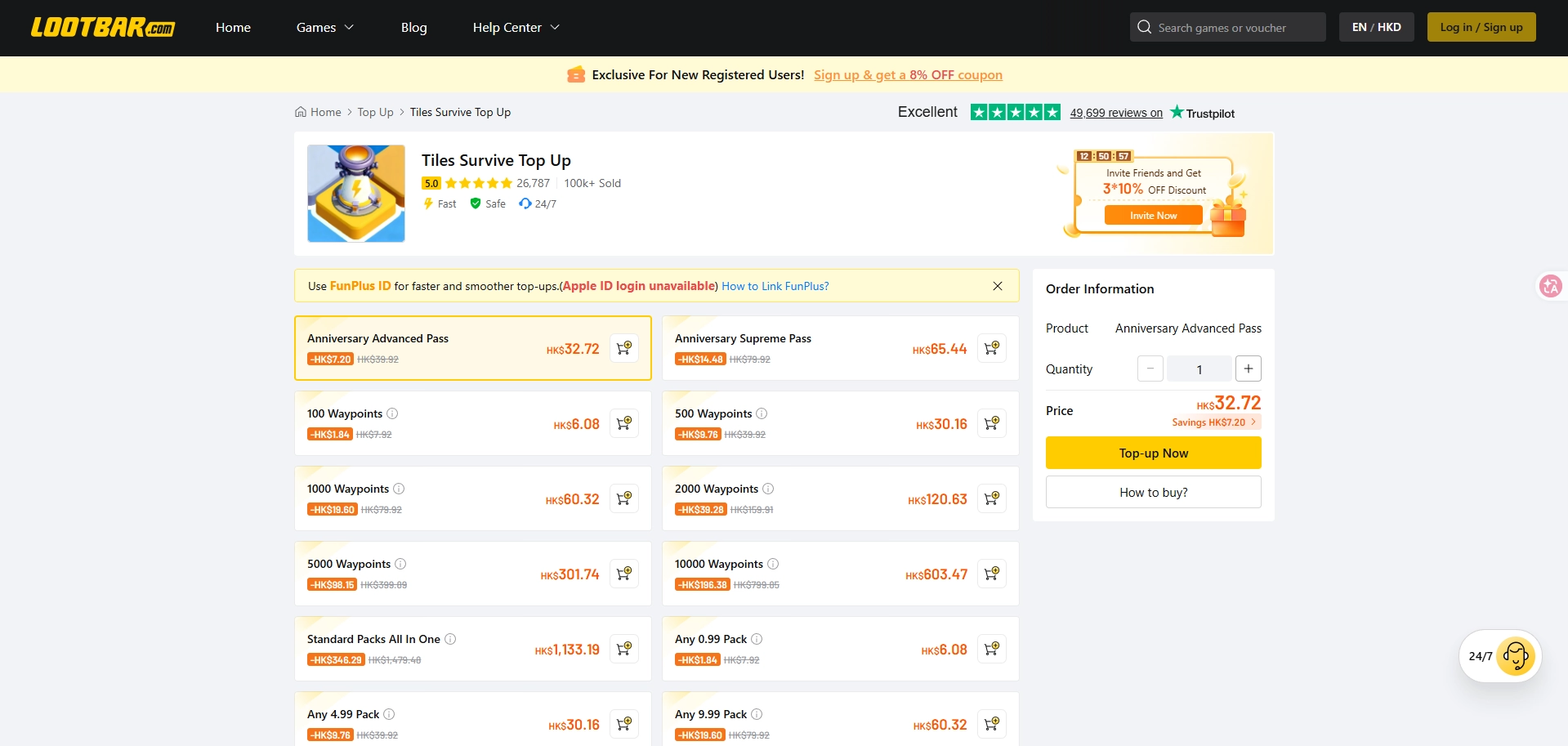The width and height of the screenshot is (1568, 746).
Task: Click the How to buy? button
Action: point(1154,492)
